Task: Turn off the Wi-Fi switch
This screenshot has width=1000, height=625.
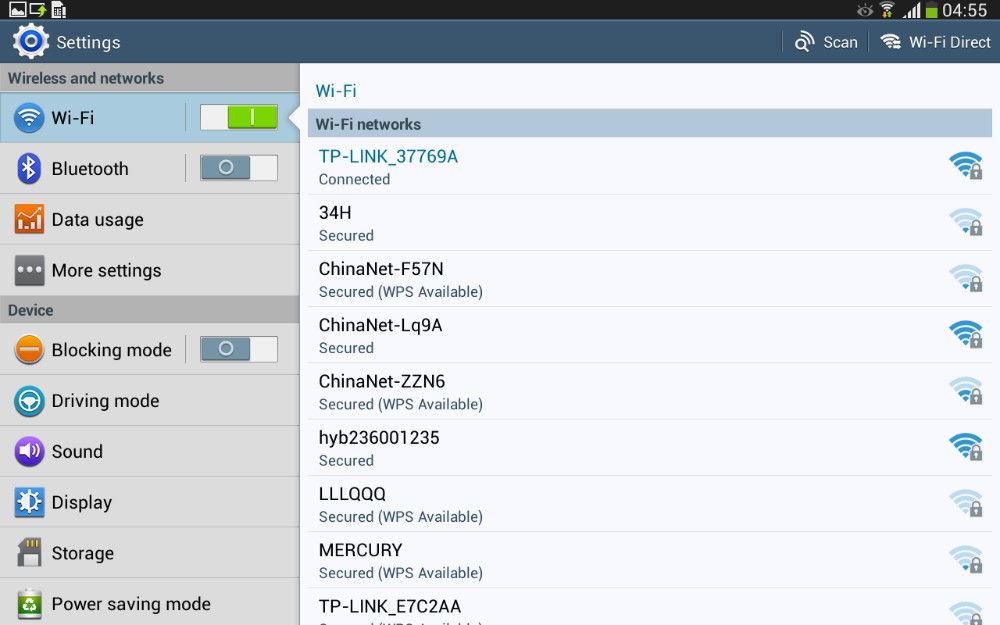Action: (239, 117)
